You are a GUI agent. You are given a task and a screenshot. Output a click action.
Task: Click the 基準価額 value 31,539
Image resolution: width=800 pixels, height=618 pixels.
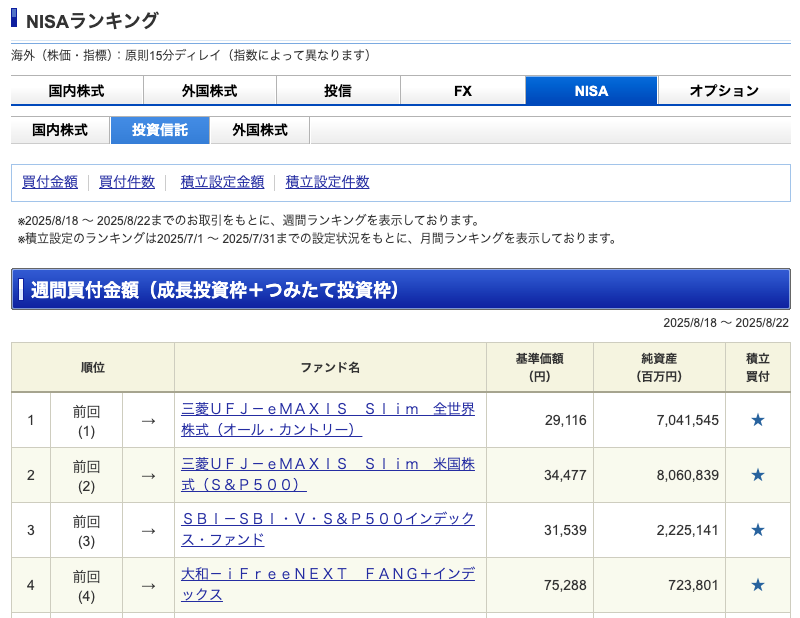point(565,530)
